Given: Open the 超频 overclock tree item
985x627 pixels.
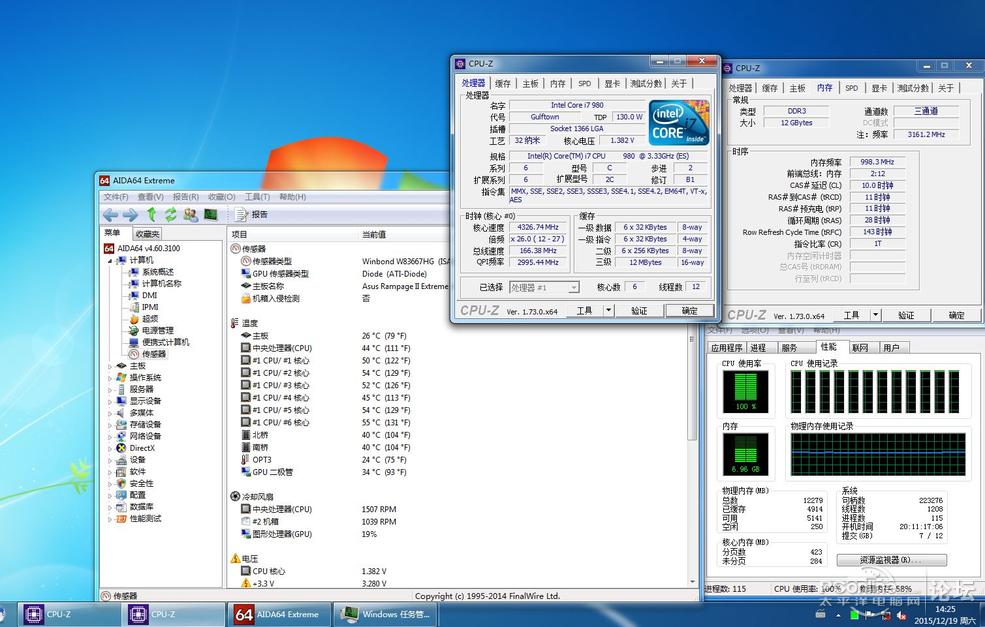Looking at the screenshot, I should pyautogui.click(x=150, y=319).
